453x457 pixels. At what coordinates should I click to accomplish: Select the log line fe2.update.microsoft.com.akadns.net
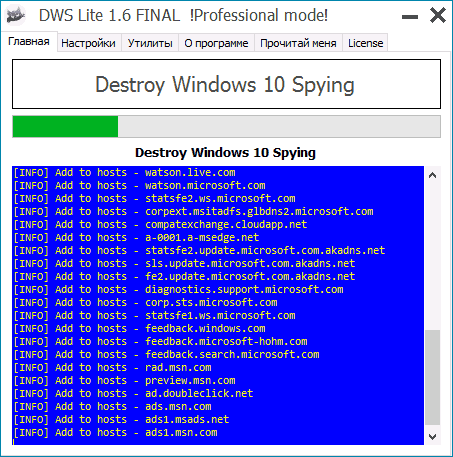point(184,277)
